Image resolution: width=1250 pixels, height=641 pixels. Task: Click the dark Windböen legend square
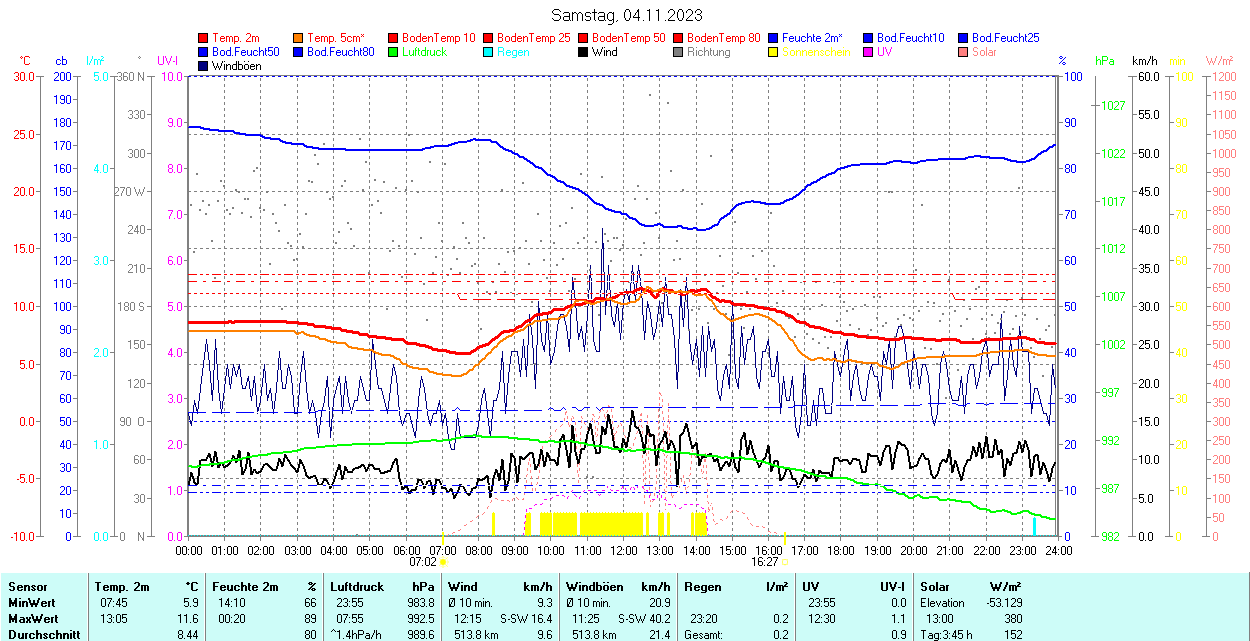[x=204, y=66]
